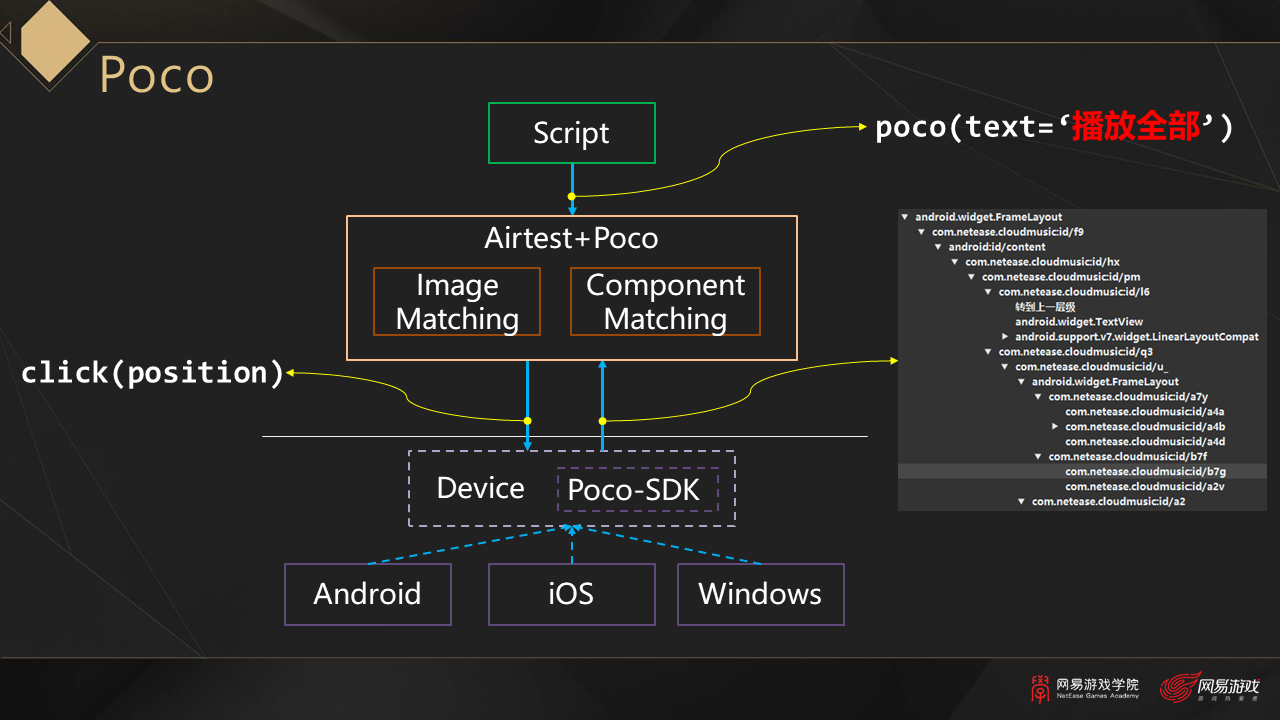Click the NetEase Games Academy logo

tap(1084, 688)
